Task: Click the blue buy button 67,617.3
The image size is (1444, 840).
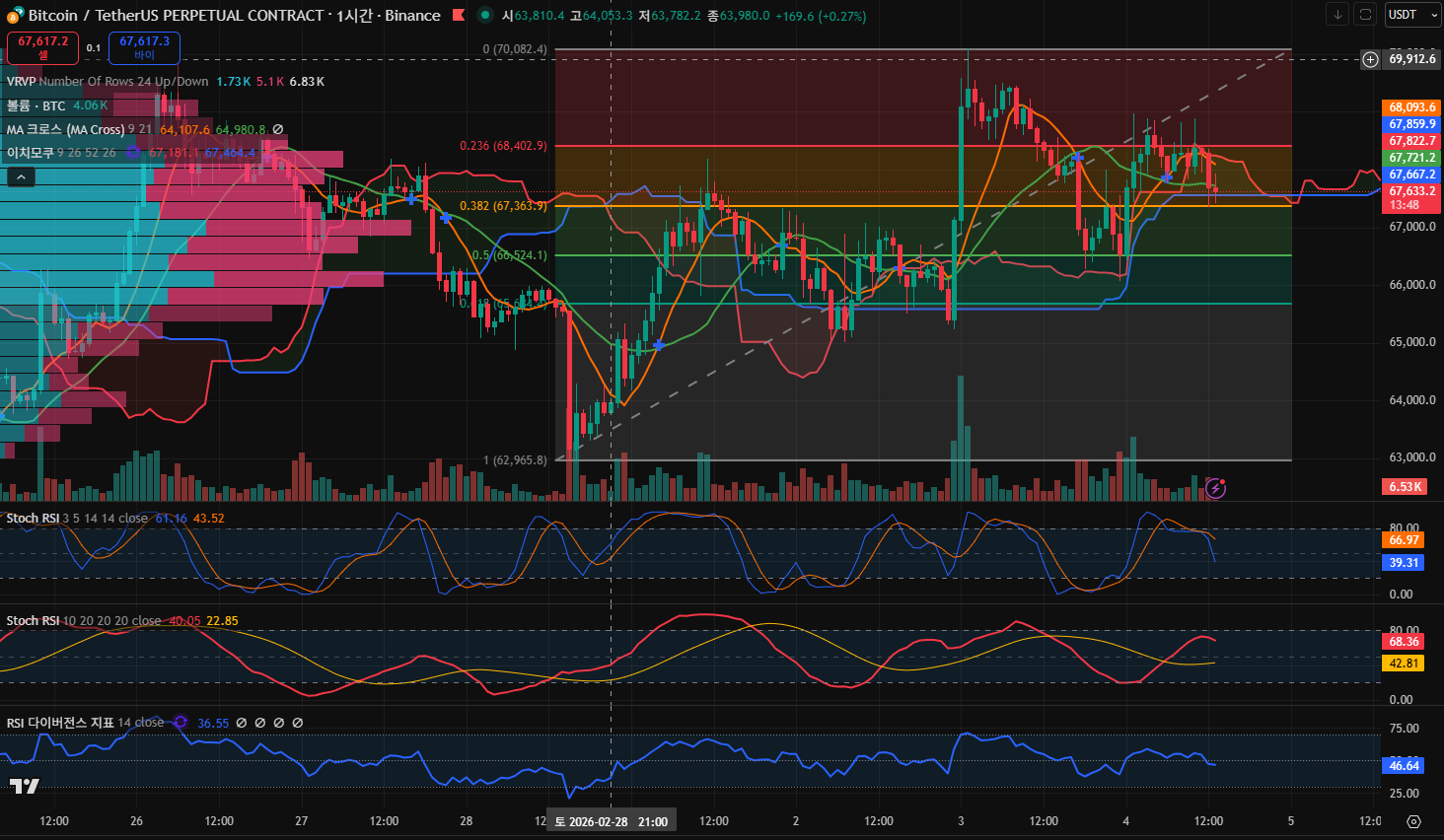Action: pos(144,47)
